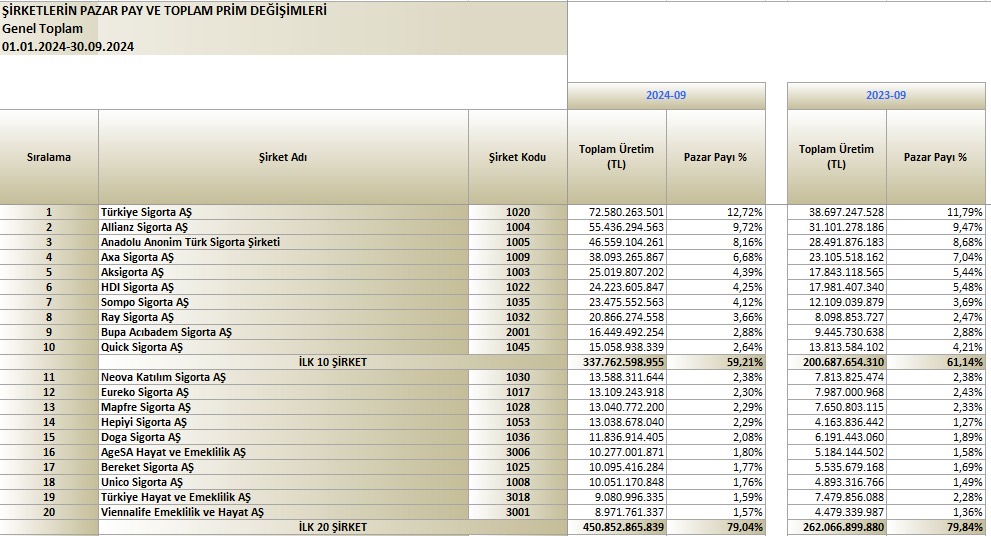The height and width of the screenshot is (536, 991).
Task: Select company code cell 1020
Action: [x=518, y=212]
